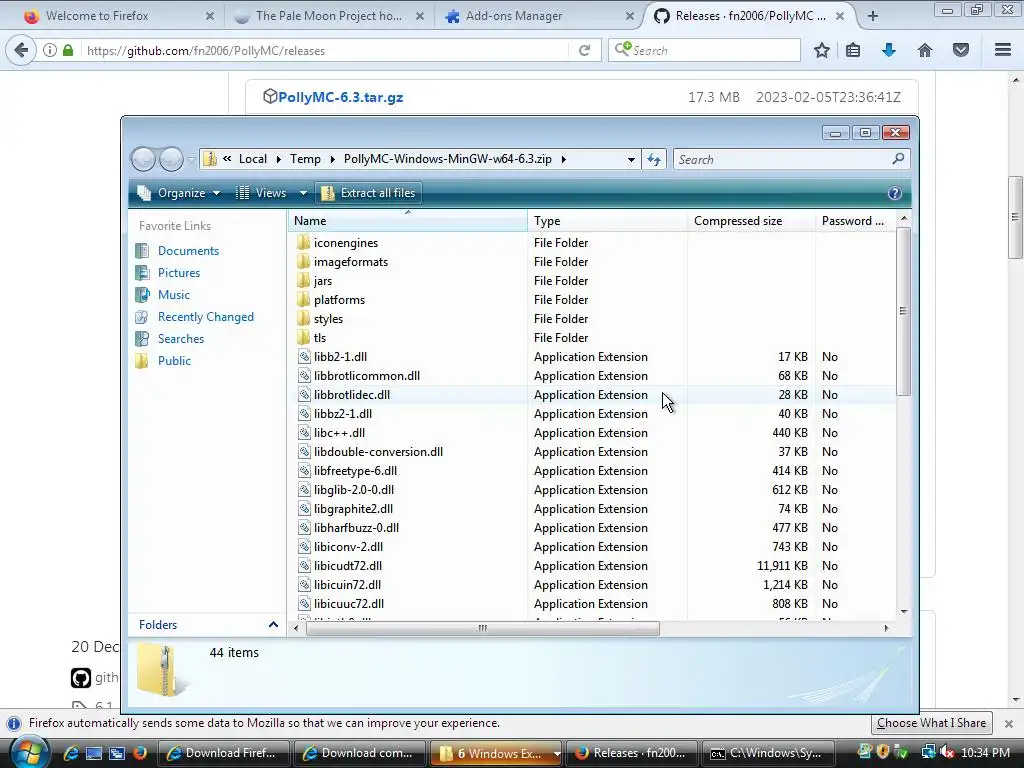Click the Pocket icon in the Firefox toolbar
The width and height of the screenshot is (1024, 768).
click(961, 50)
